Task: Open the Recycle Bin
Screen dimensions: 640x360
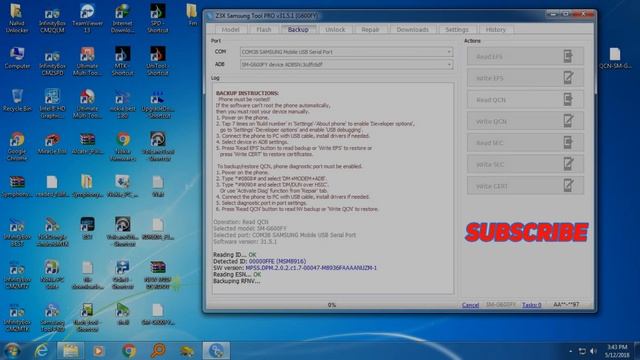Action: [17, 100]
